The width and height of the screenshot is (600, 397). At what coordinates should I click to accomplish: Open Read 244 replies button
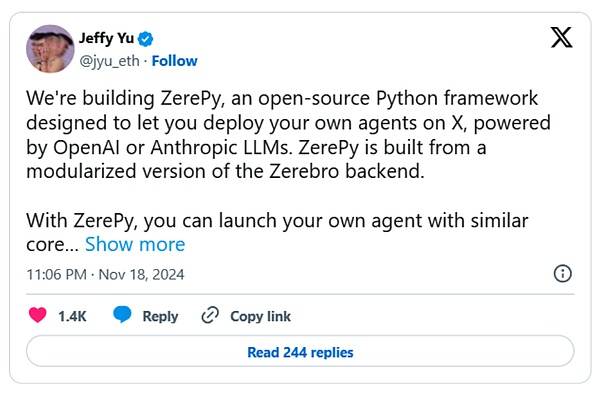[x=300, y=351]
